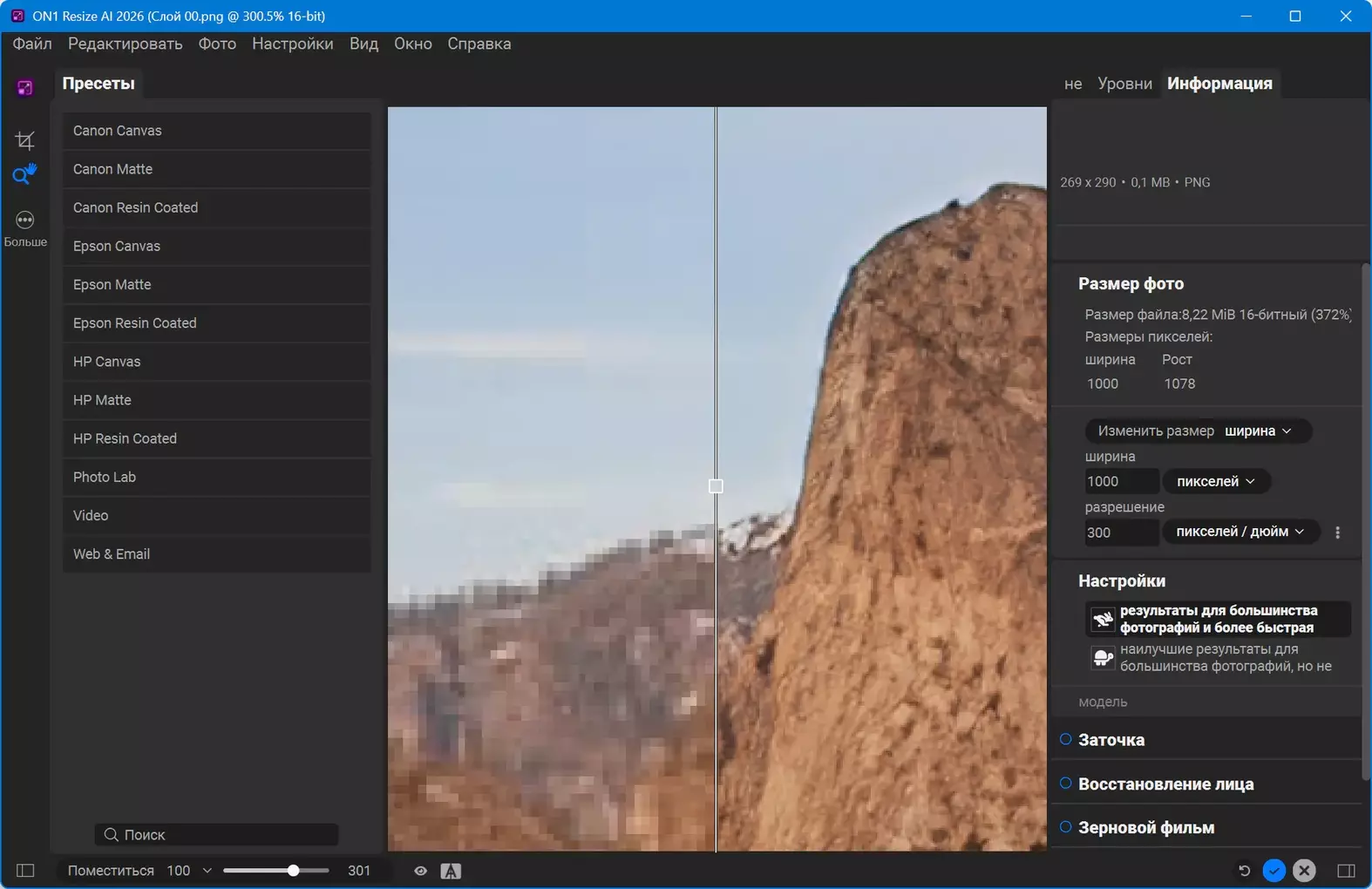Screen dimensions: 1372x889
Task: Toggle right panel visibility icon
Action: point(1346,871)
